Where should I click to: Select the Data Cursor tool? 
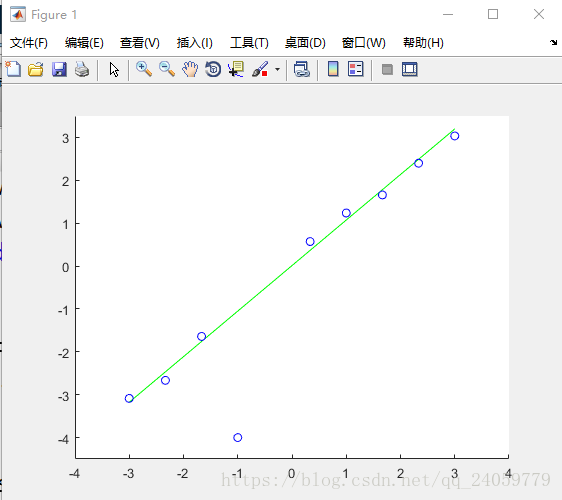pyautogui.click(x=236, y=69)
